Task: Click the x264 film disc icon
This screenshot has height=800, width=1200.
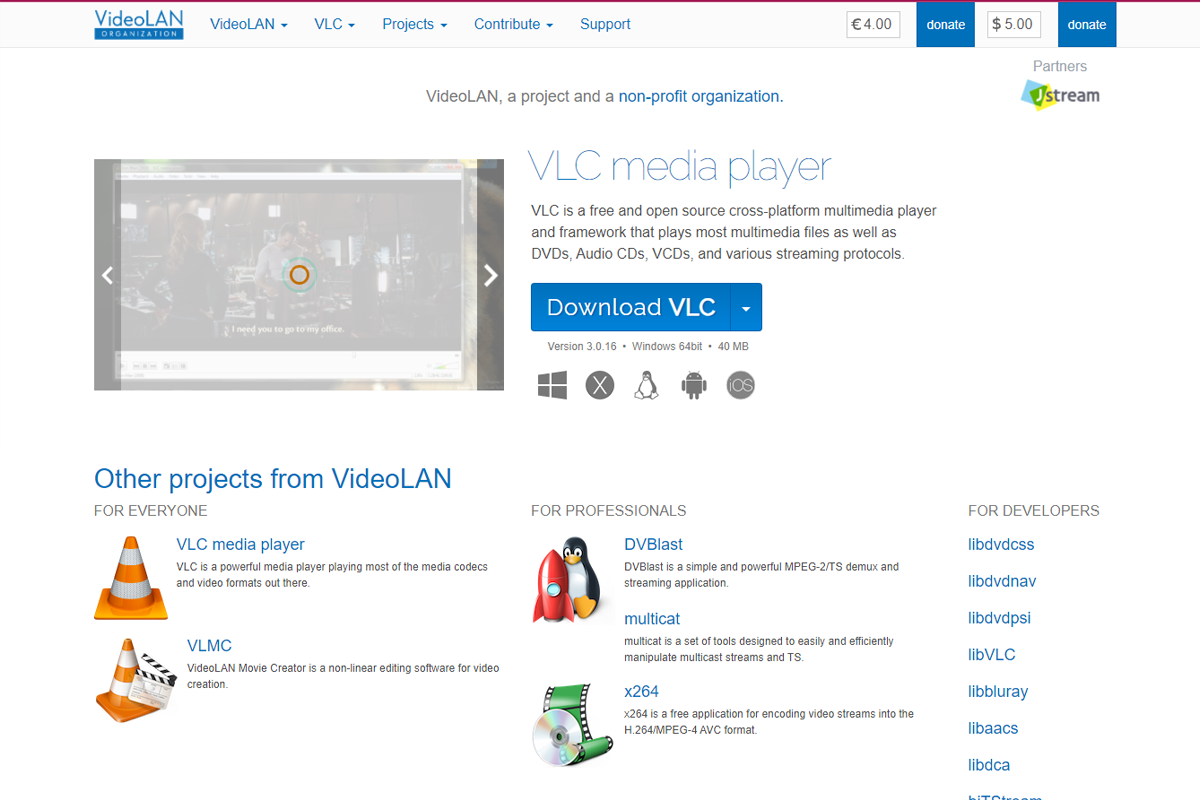Action: point(571,724)
